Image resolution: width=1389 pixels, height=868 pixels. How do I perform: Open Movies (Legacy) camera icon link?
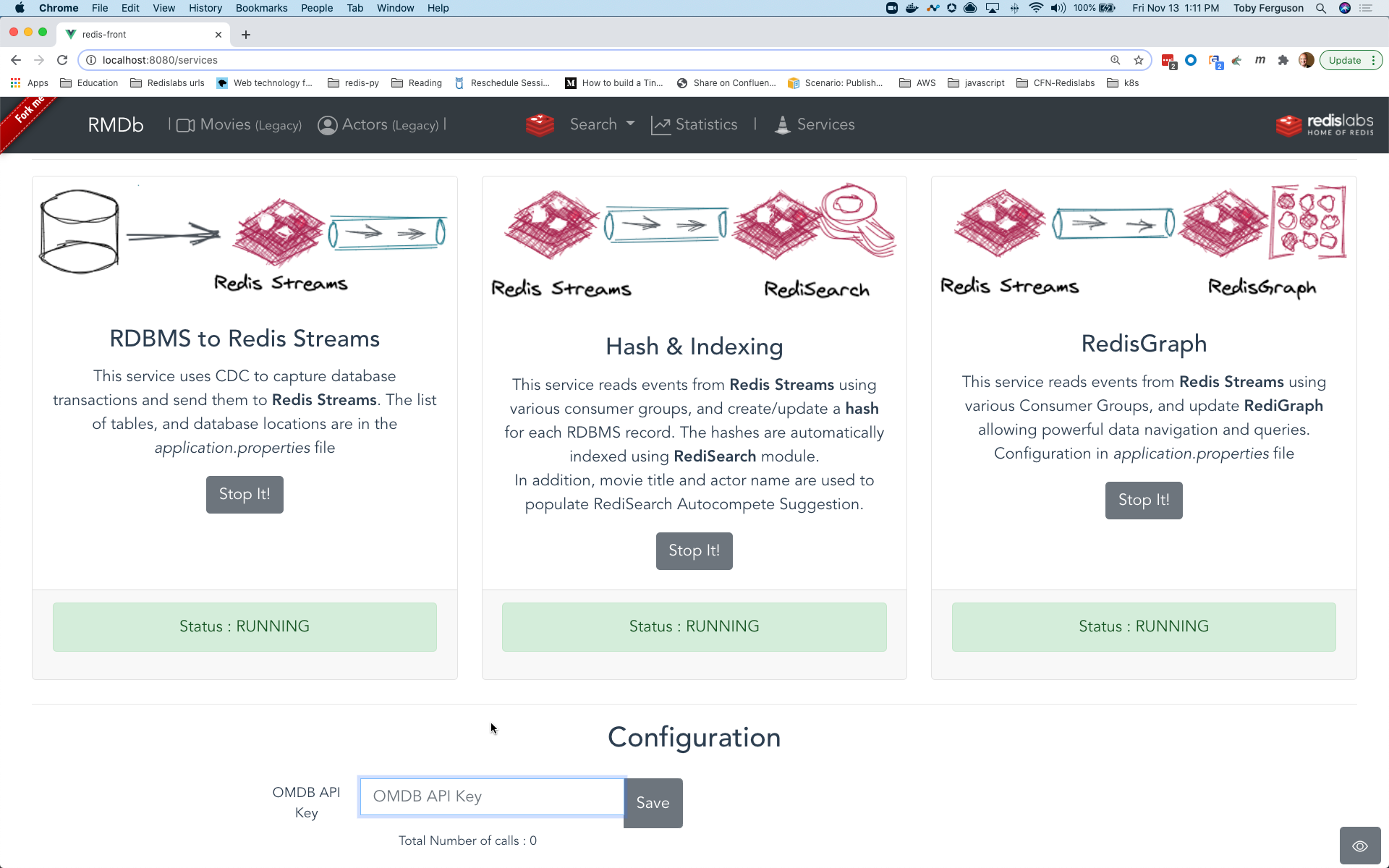coord(186,125)
